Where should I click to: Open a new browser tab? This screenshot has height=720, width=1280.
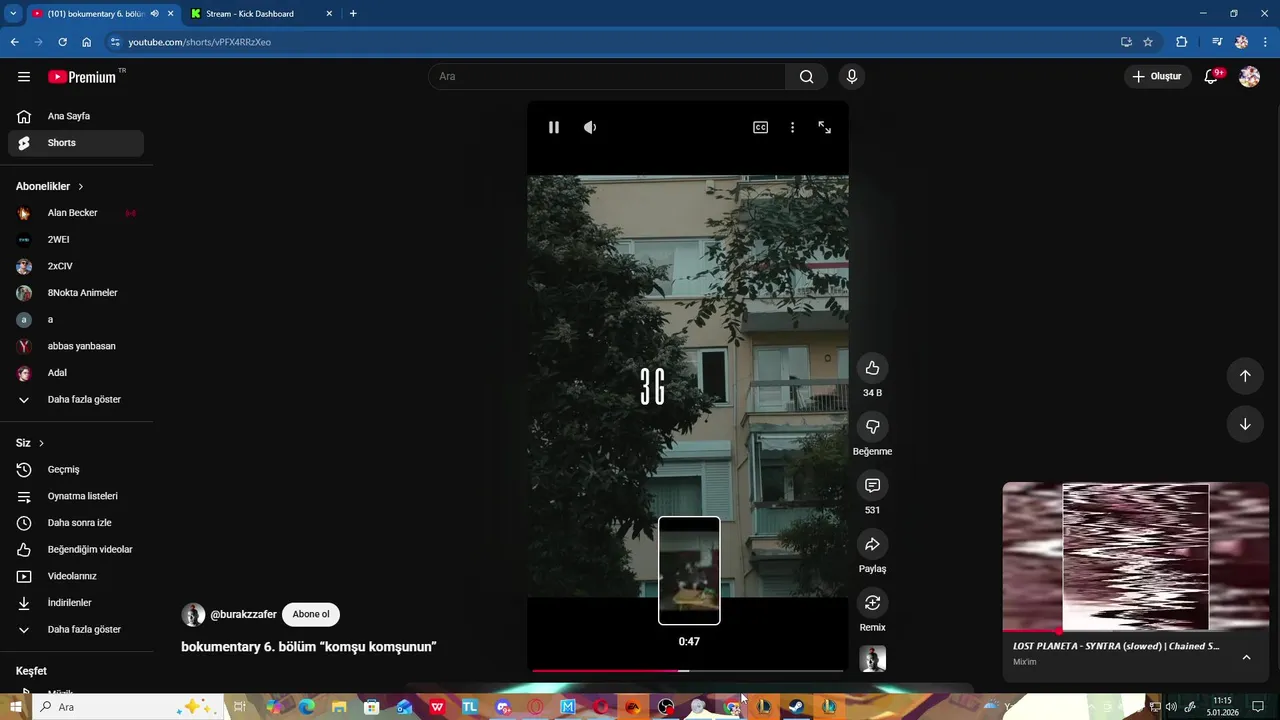point(353,14)
